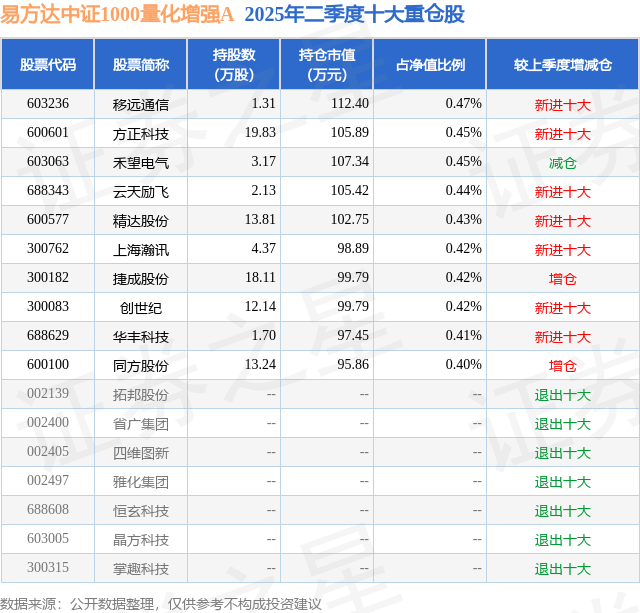The height and width of the screenshot is (613, 640).
Task: Select stock code 002400
Action: (48, 422)
